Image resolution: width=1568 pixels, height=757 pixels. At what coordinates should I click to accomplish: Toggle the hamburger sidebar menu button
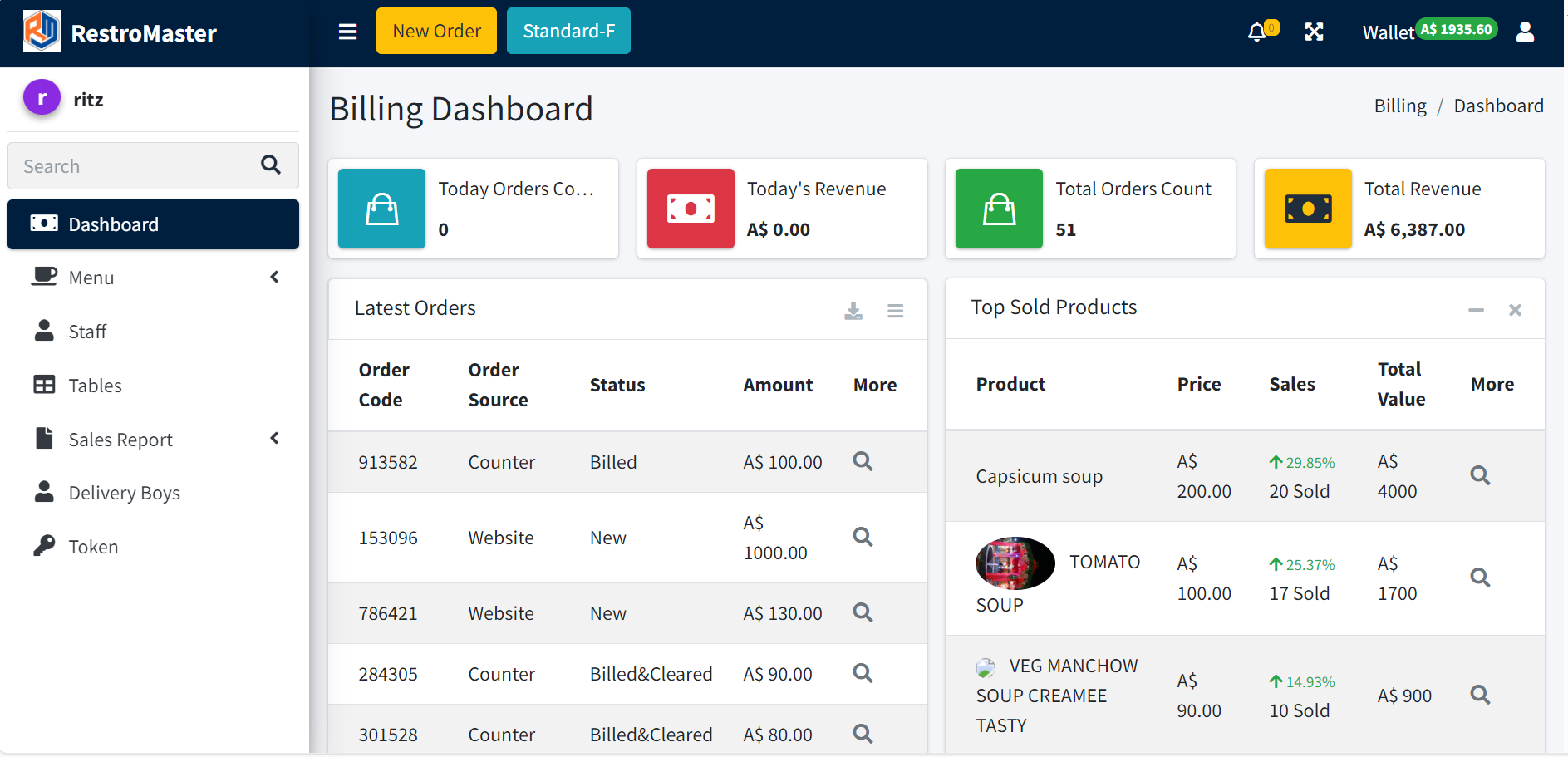347,32
